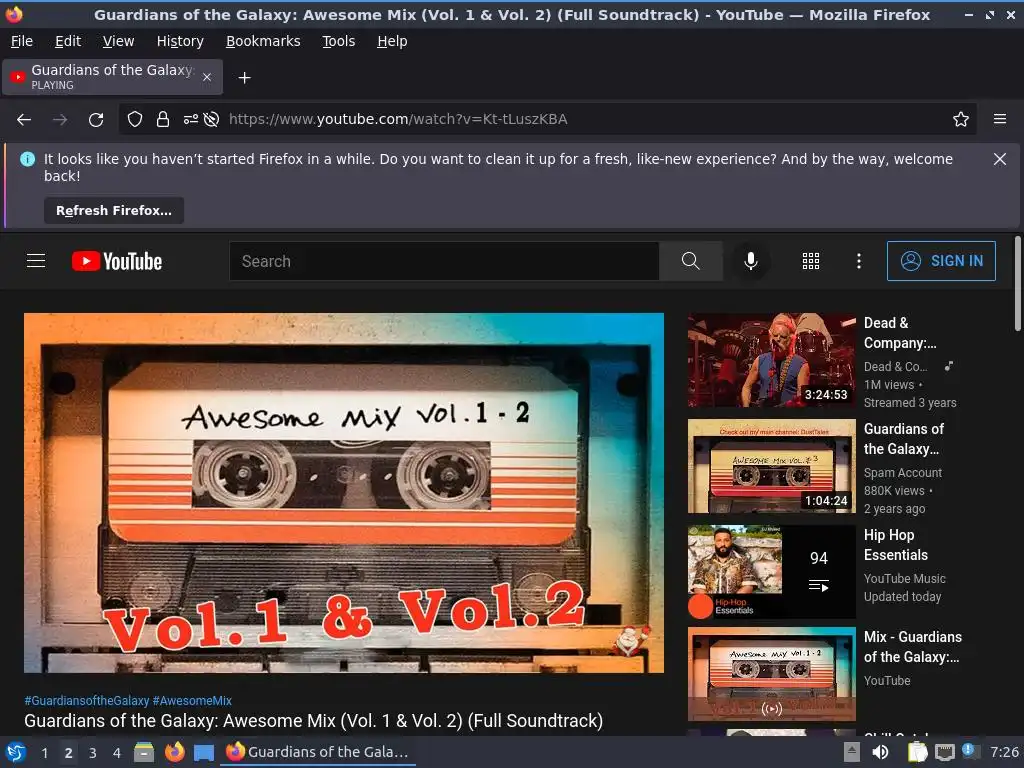Open Dead & Company video thumbnail
The width and height of the screenshot is (1024, 768).
tap(771, 360)
